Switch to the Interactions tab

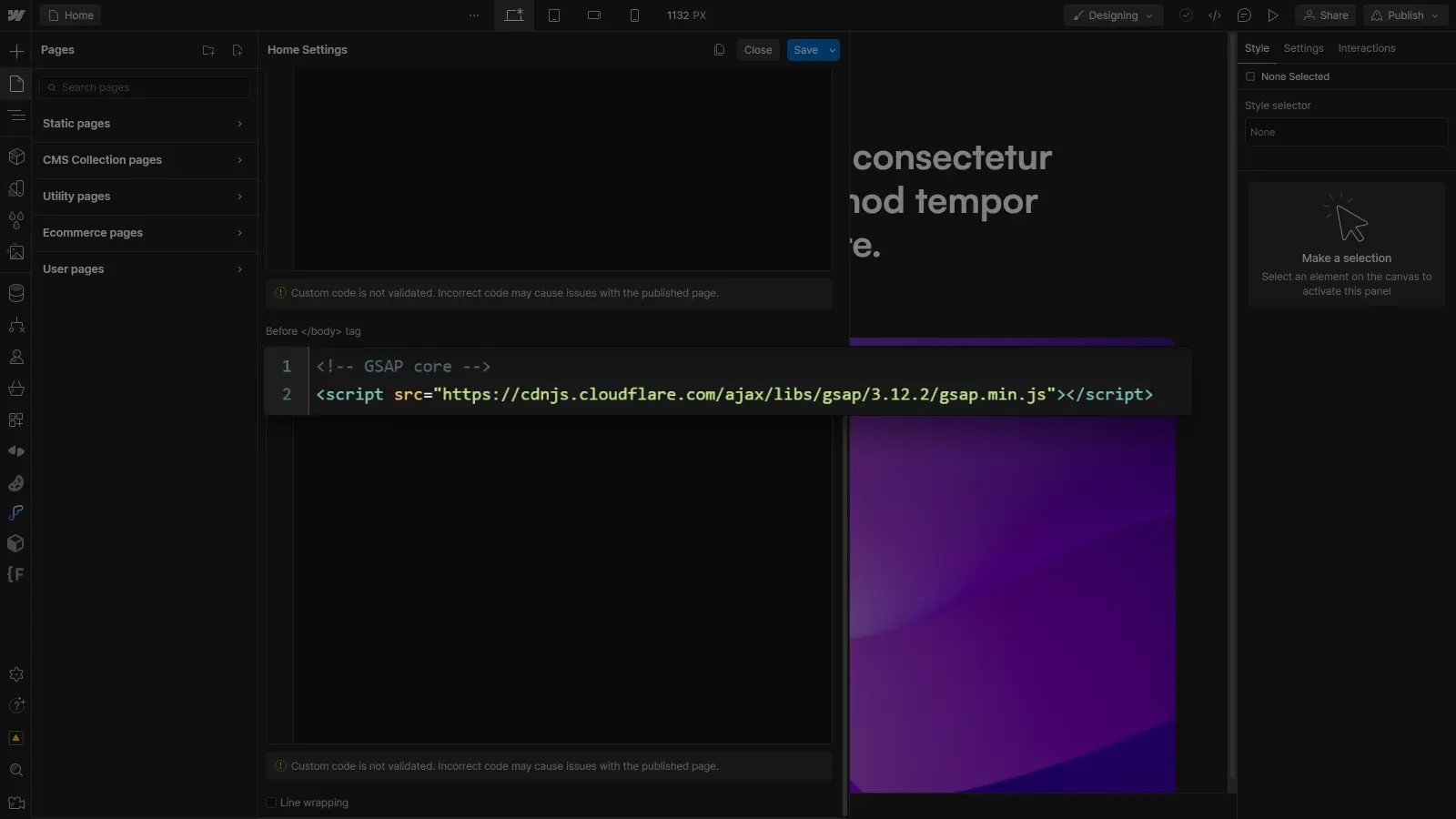click(1368, 48)
